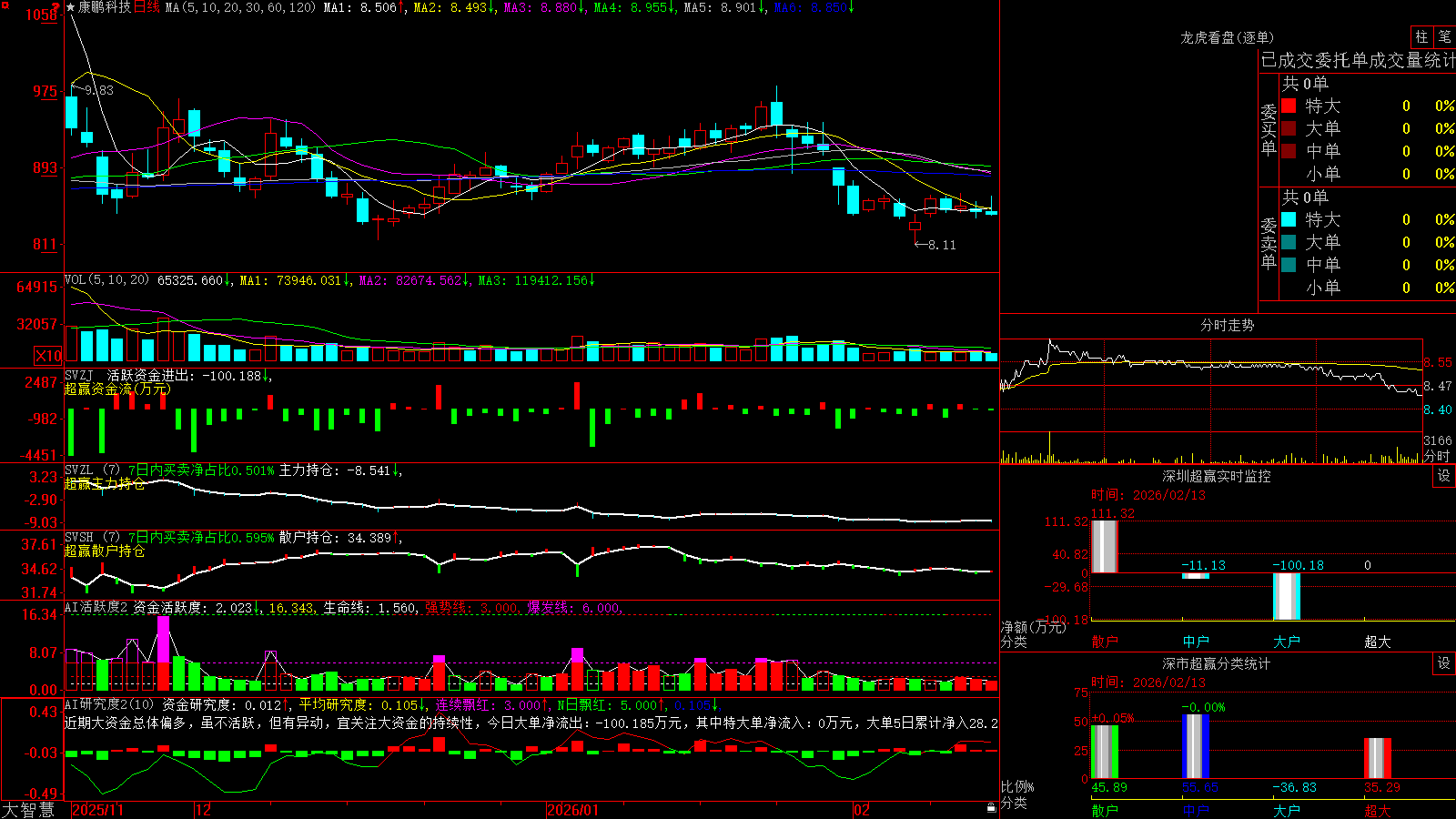Screen dimensions: 1456x819
Task: Click the 深市超赢分类统计 panel title
Action: click(x=1217, y=663)
